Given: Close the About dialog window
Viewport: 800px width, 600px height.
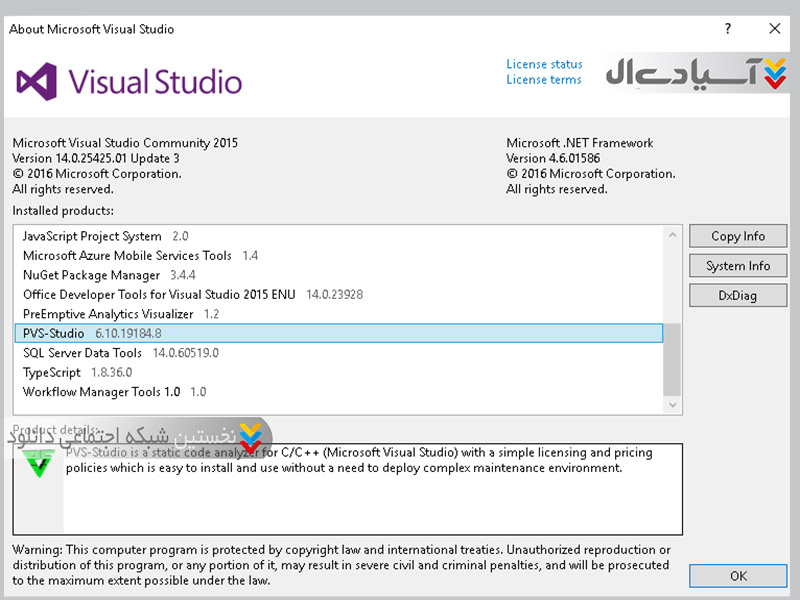Looking at the screenshot, I should click(775, 29).
